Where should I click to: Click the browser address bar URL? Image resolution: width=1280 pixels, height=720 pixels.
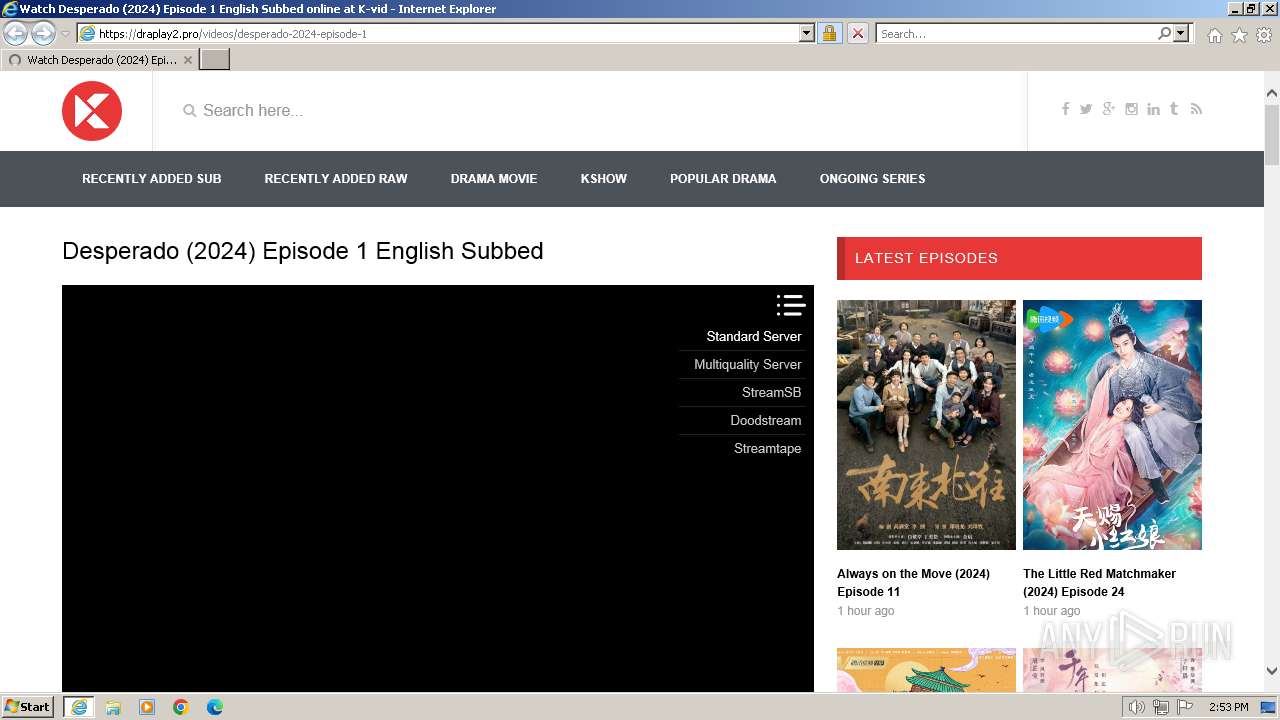click(448, 33)
